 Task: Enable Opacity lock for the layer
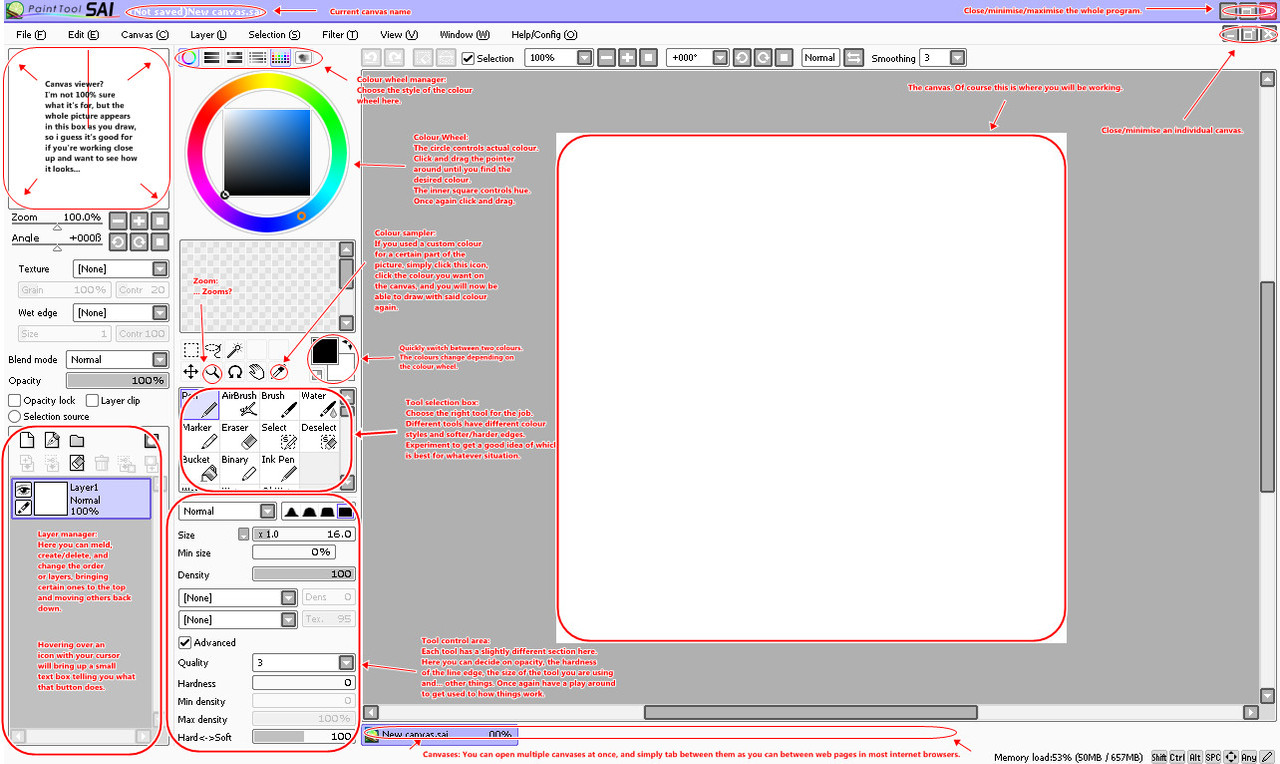[14, 400]
